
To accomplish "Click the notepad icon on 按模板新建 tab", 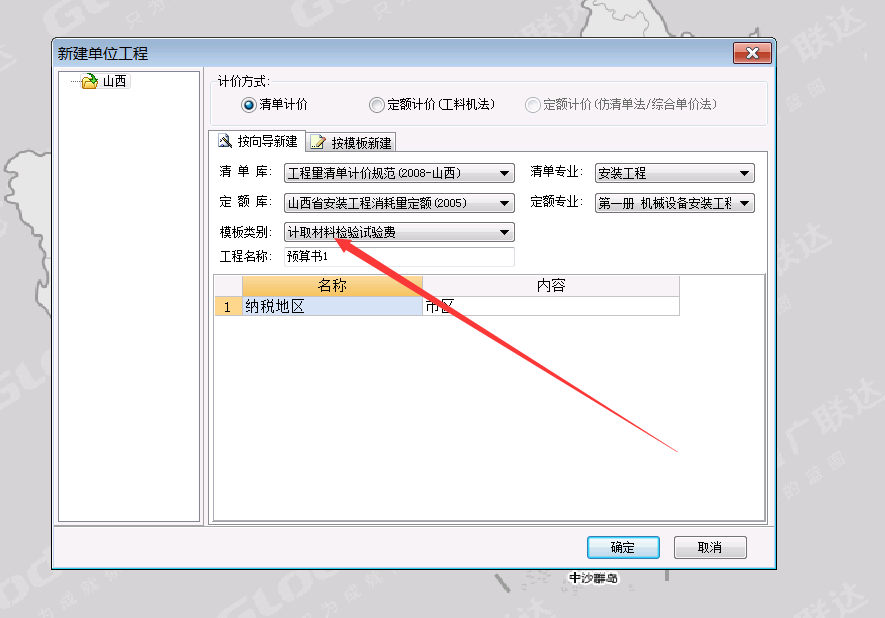I will point(318,143).
